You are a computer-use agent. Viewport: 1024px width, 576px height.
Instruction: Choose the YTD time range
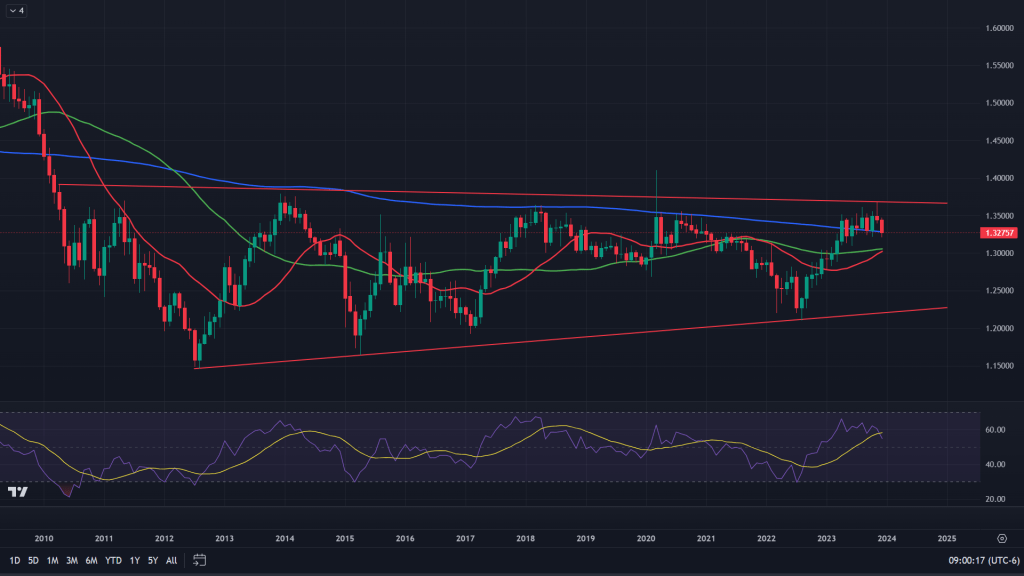tap(113, 560)
